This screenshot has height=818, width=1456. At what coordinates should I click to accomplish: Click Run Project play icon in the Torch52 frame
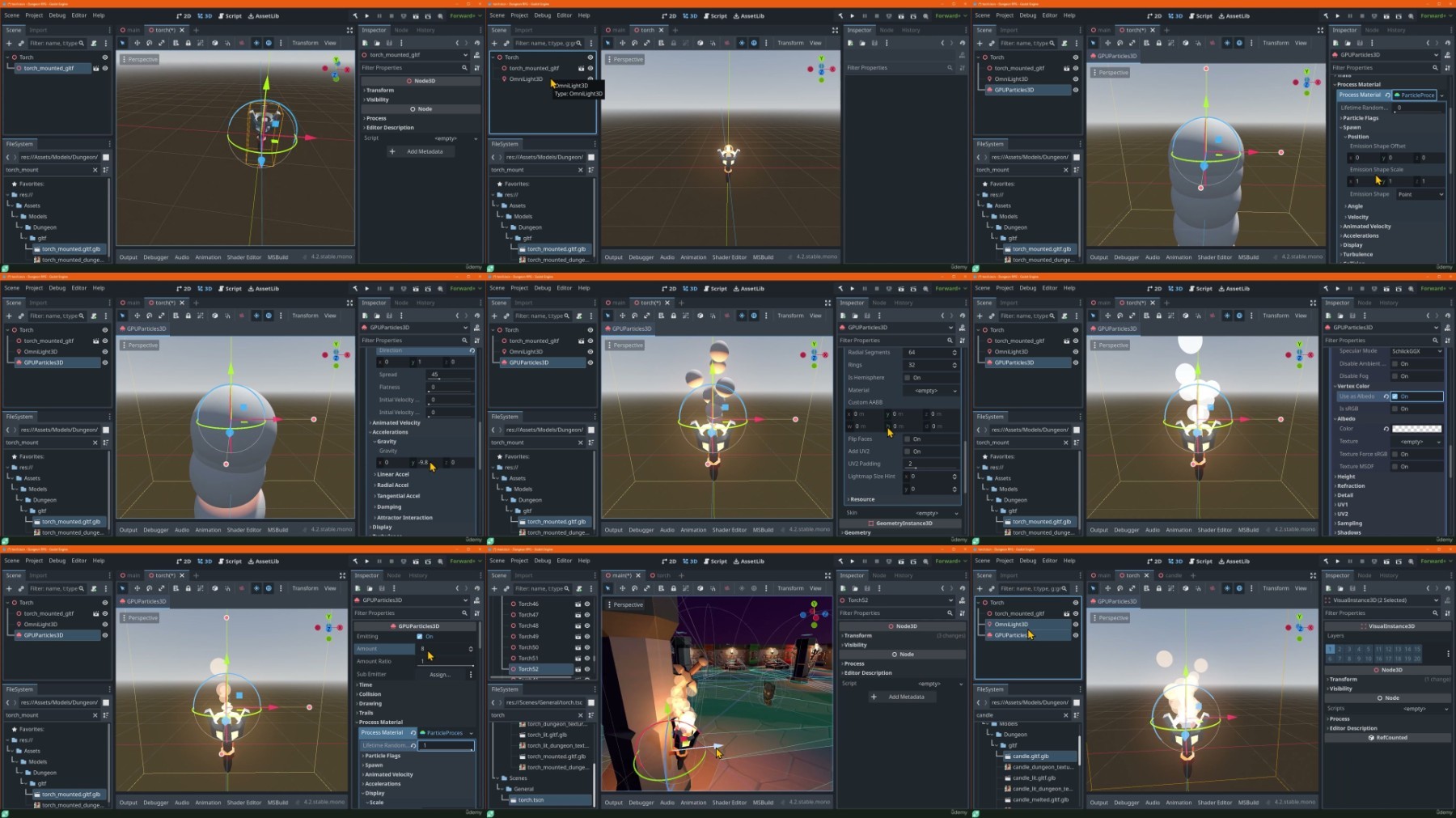click(x=852, y=561)
